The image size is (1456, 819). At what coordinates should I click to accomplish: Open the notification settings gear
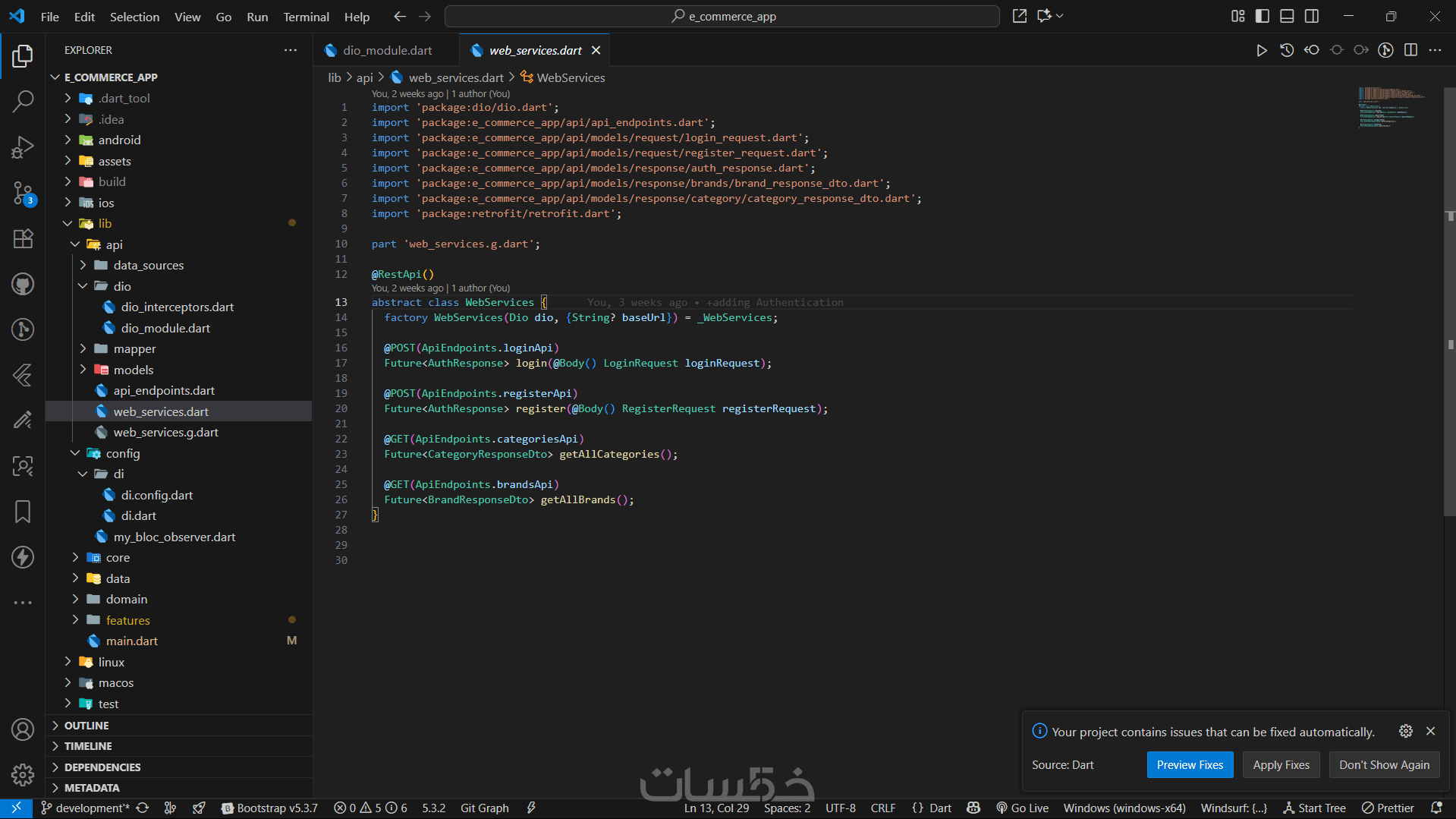click(x=1406, y=731)
